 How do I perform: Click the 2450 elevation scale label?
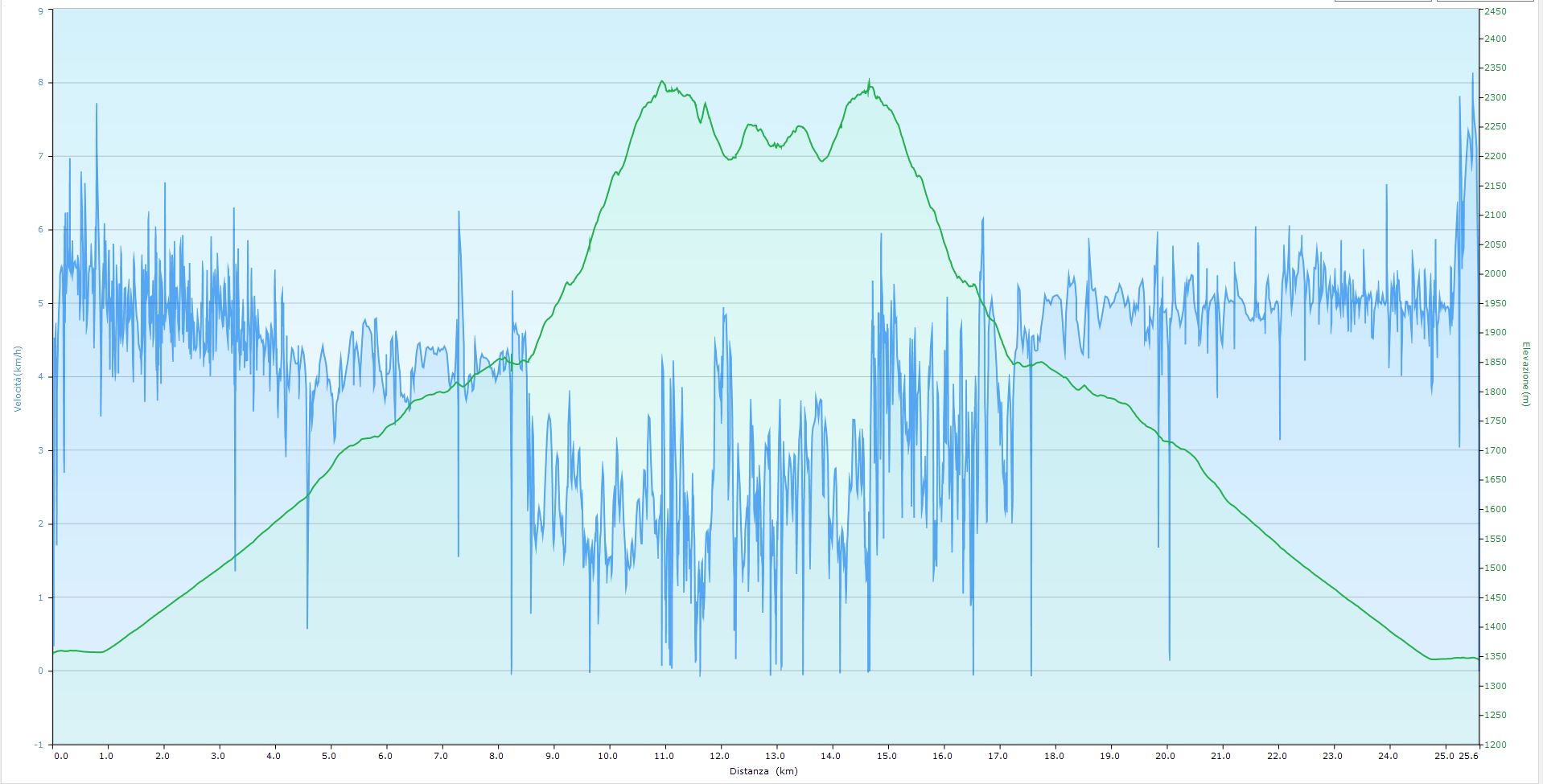[1495, 11]
